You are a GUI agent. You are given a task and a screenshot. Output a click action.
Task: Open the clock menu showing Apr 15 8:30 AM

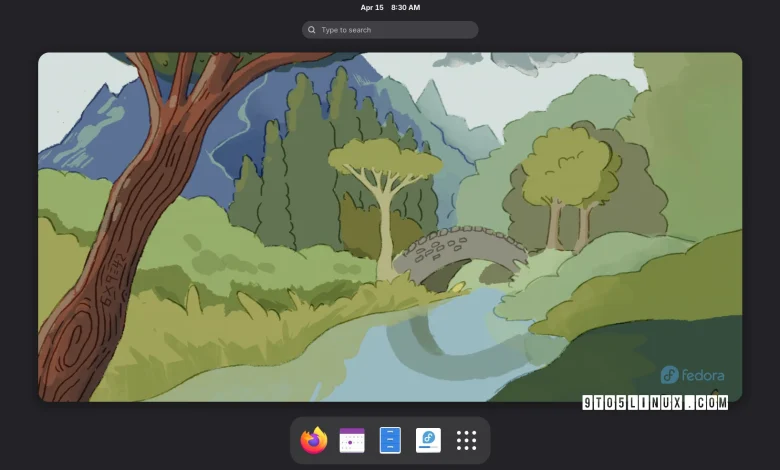390,7
